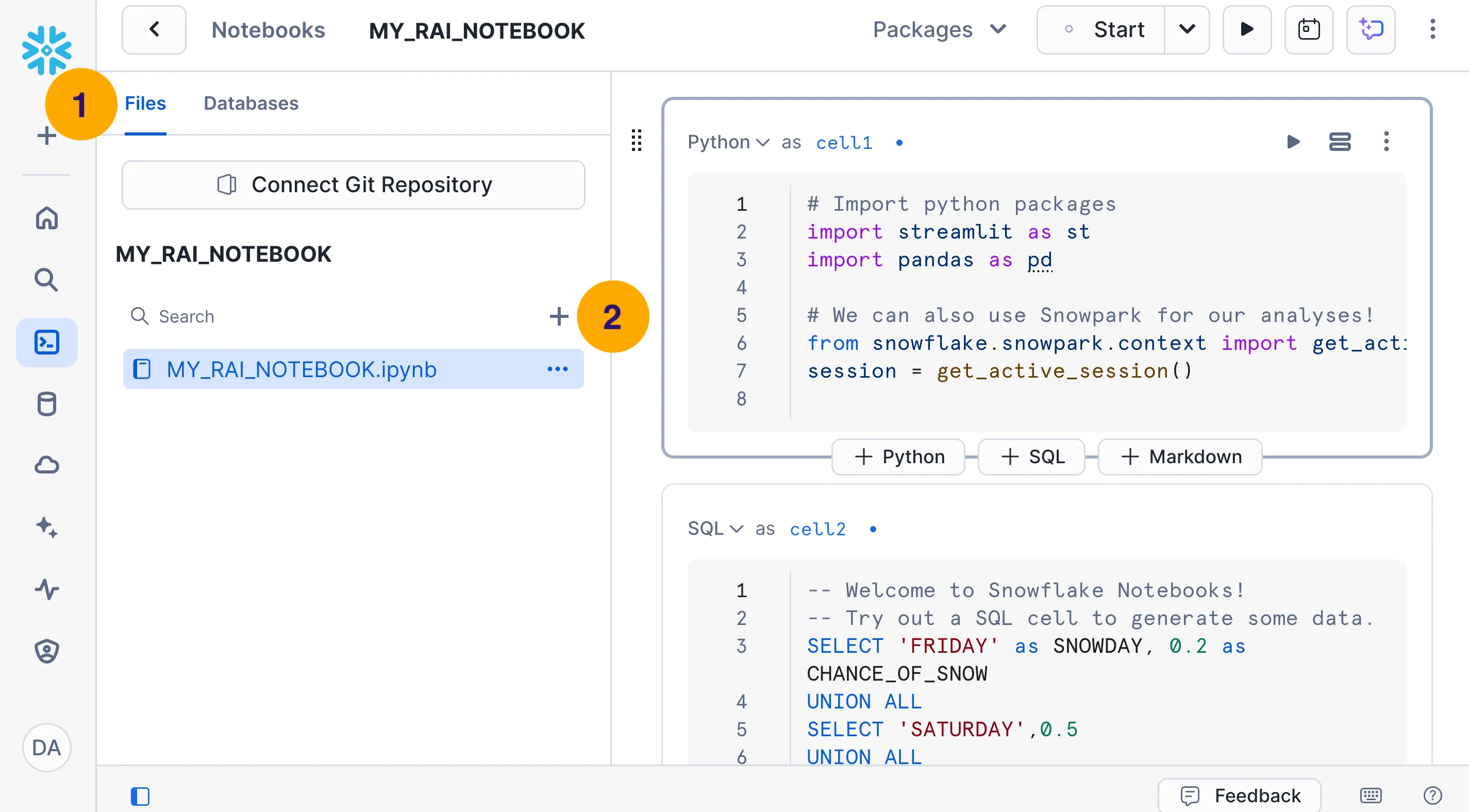Click the Monitoring activity pulse icon
1469x812 pixels.
[x=47, y=588]
